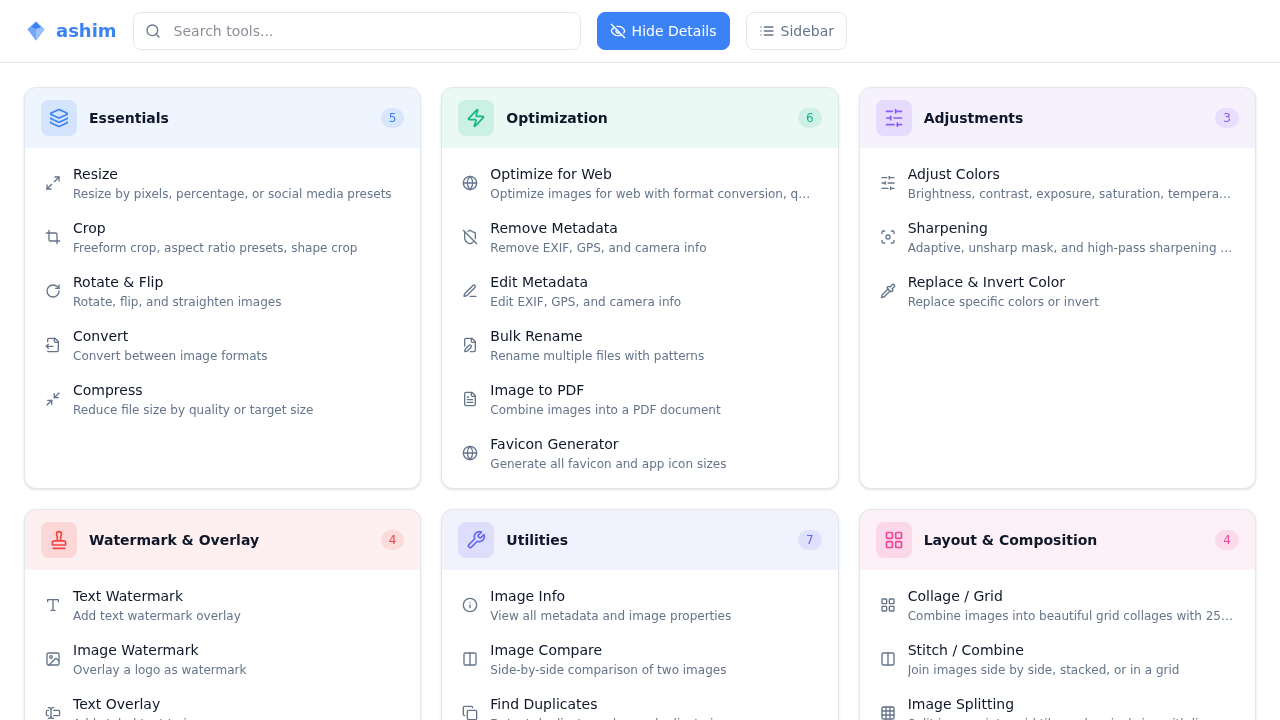Click the magnifier icon in search box
The image size is (1280, 720).
pos(153,31)
